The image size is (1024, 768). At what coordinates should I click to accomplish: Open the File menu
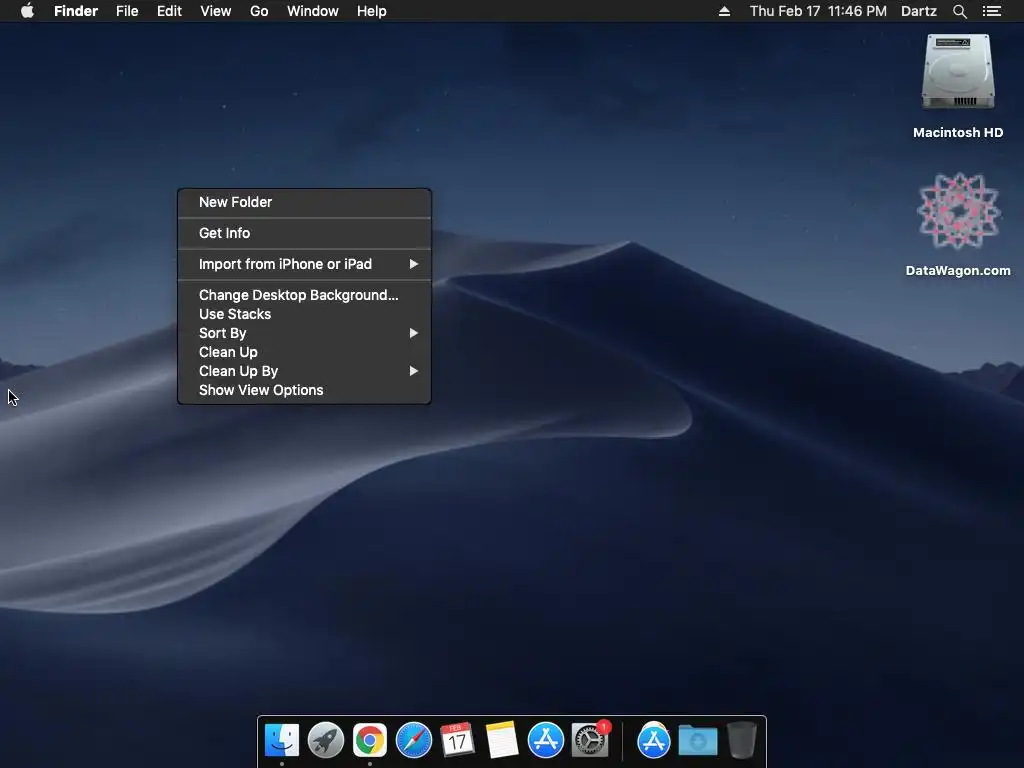[127, 11]
